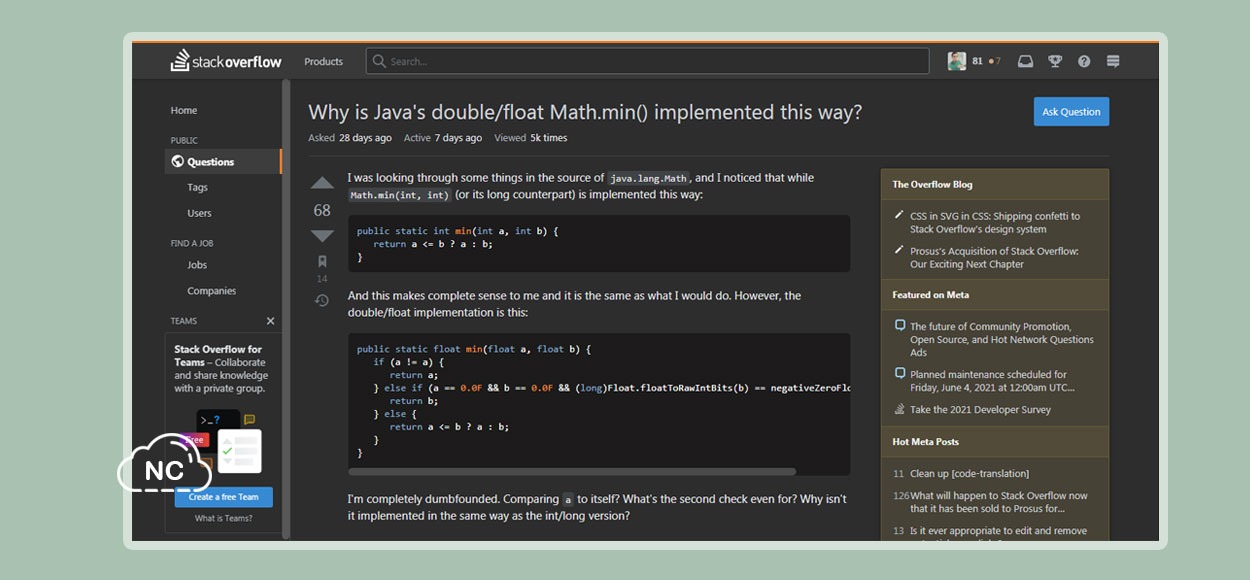Open Jobs in the sidebar
The image size is (1250, 580).
click(x=197, y=266)
